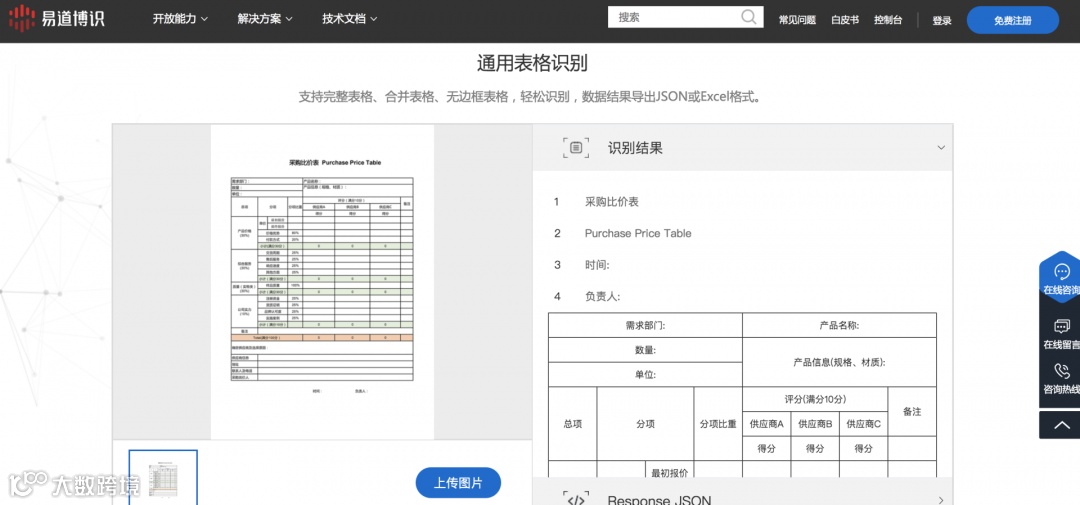Viewport: 1080px width, 505px height.
Task: Click the 分项比重 table cell
Action: (x=718, y=424)
